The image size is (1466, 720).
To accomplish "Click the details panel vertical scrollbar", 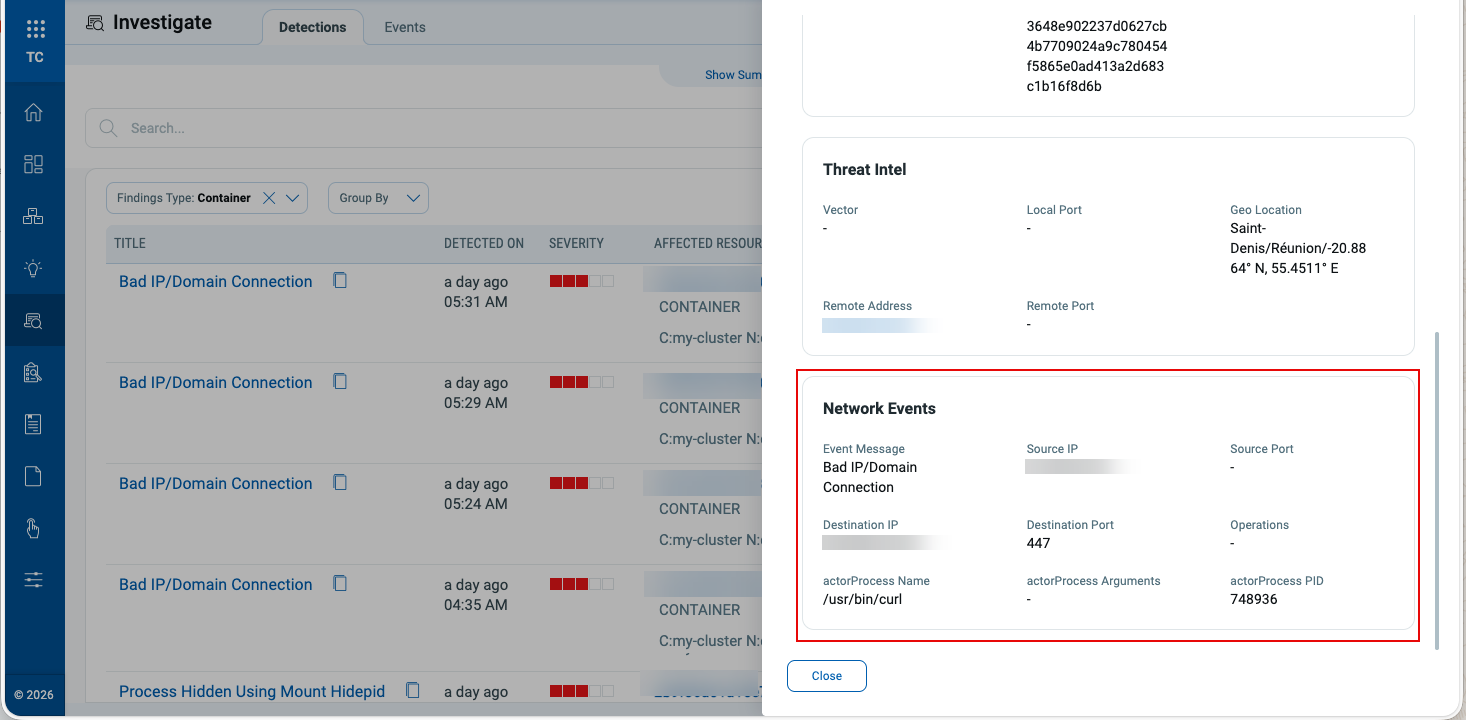I will coord(1437,490).
